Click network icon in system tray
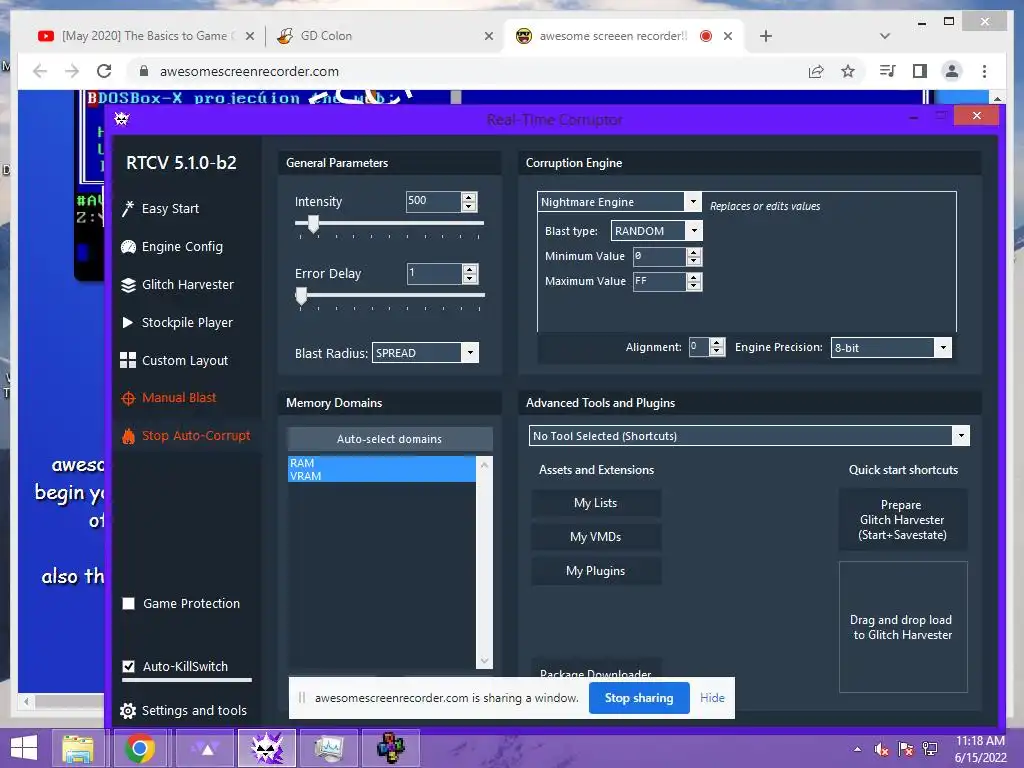The height and width of the screenshot is (768, 1024). click(930, 749)
